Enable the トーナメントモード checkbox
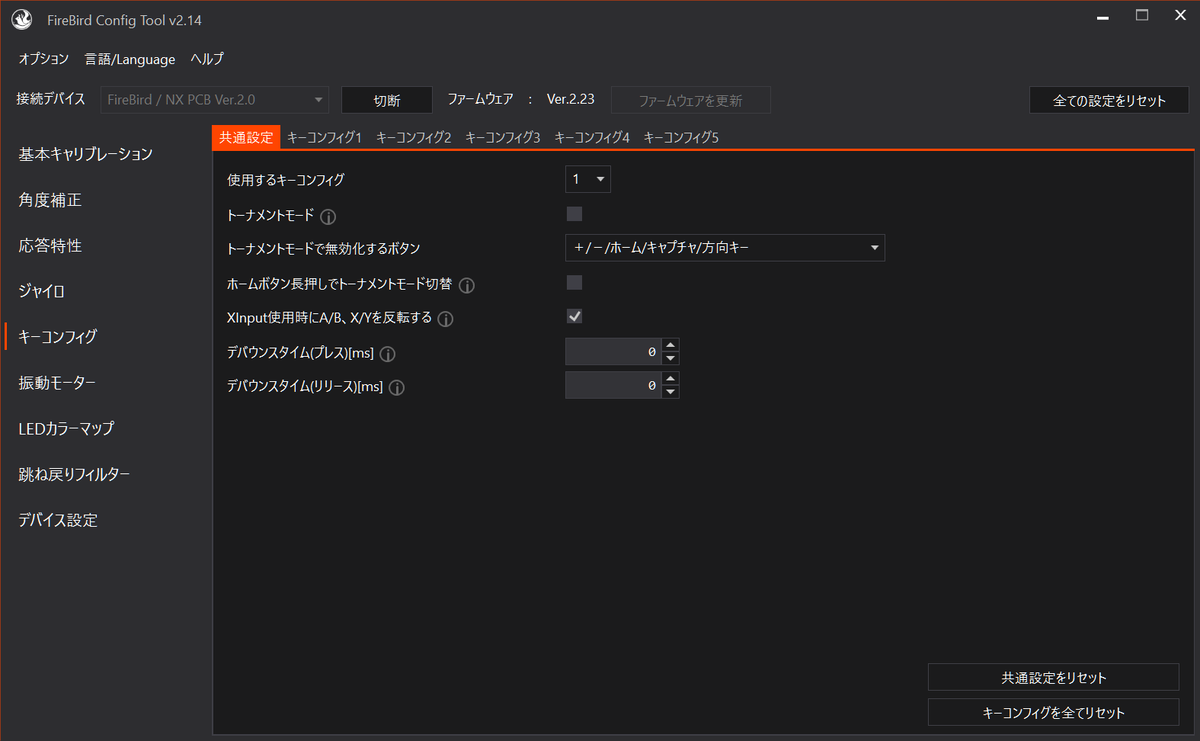 574,213
